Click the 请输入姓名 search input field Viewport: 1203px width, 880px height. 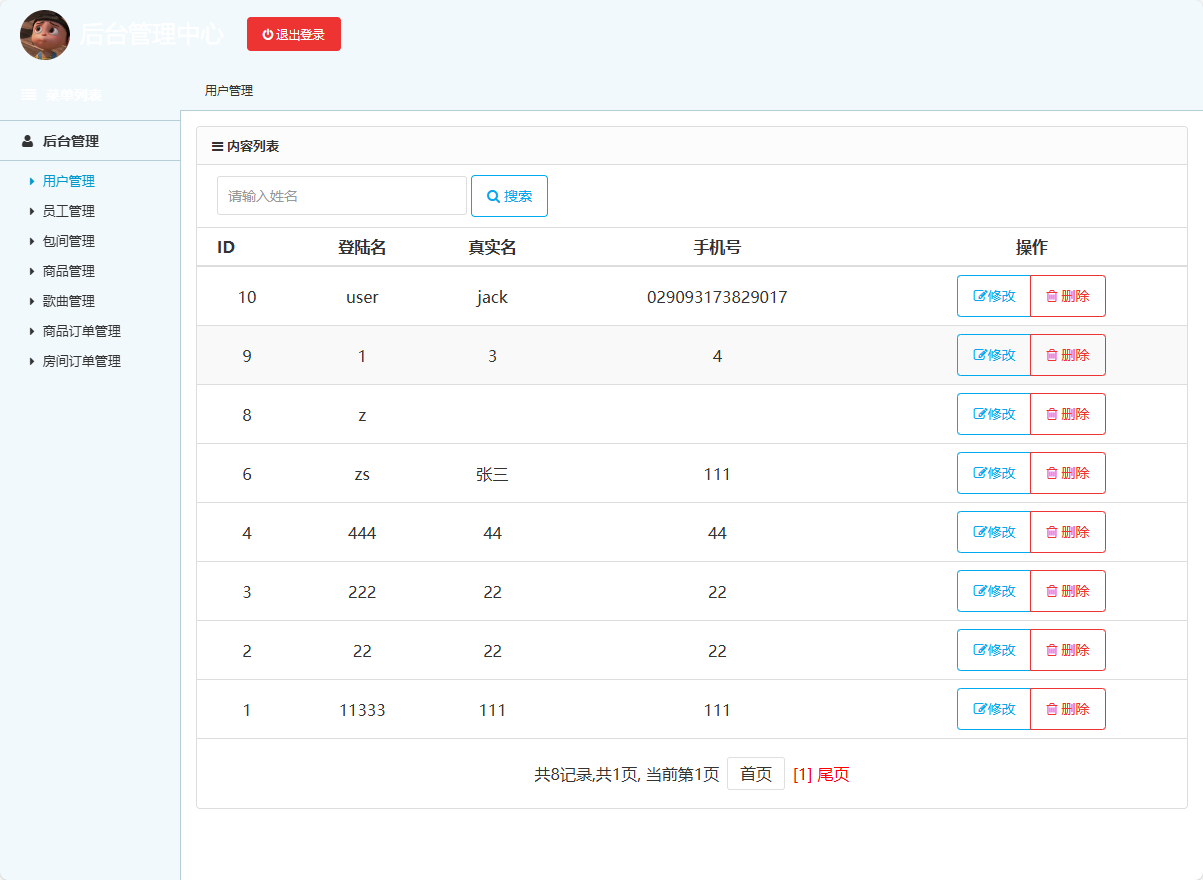pos(342,195)
